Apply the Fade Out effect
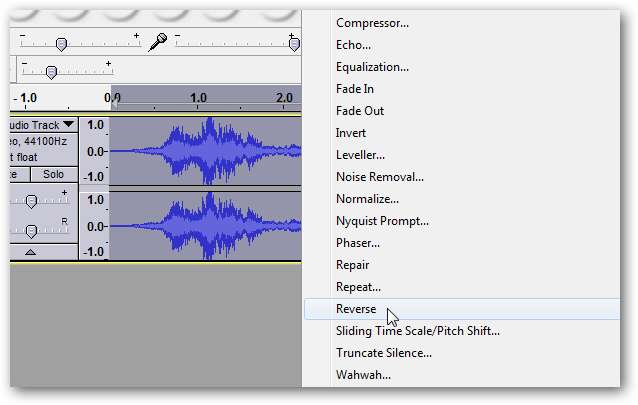The width and height of the screenshot is (638, 405). (360, 111)
